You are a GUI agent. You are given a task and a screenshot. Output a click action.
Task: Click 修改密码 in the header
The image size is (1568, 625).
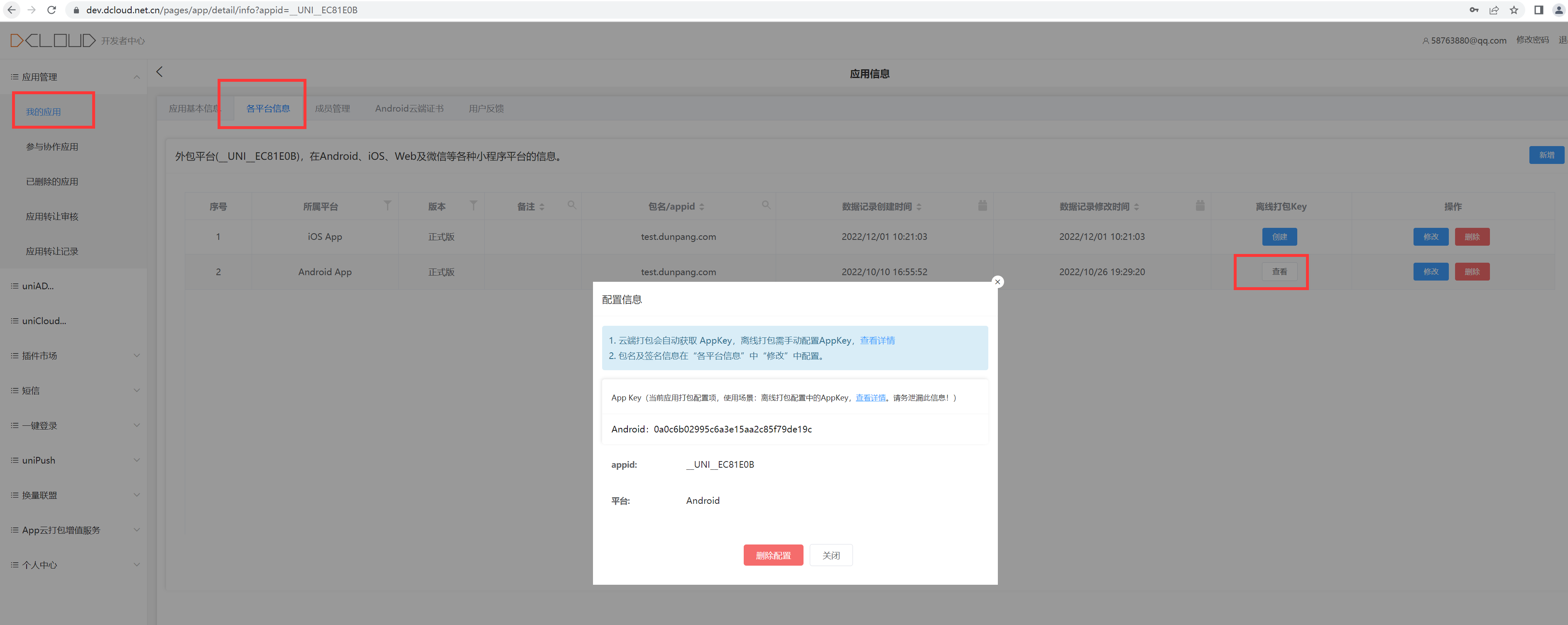coord(1532,39)
